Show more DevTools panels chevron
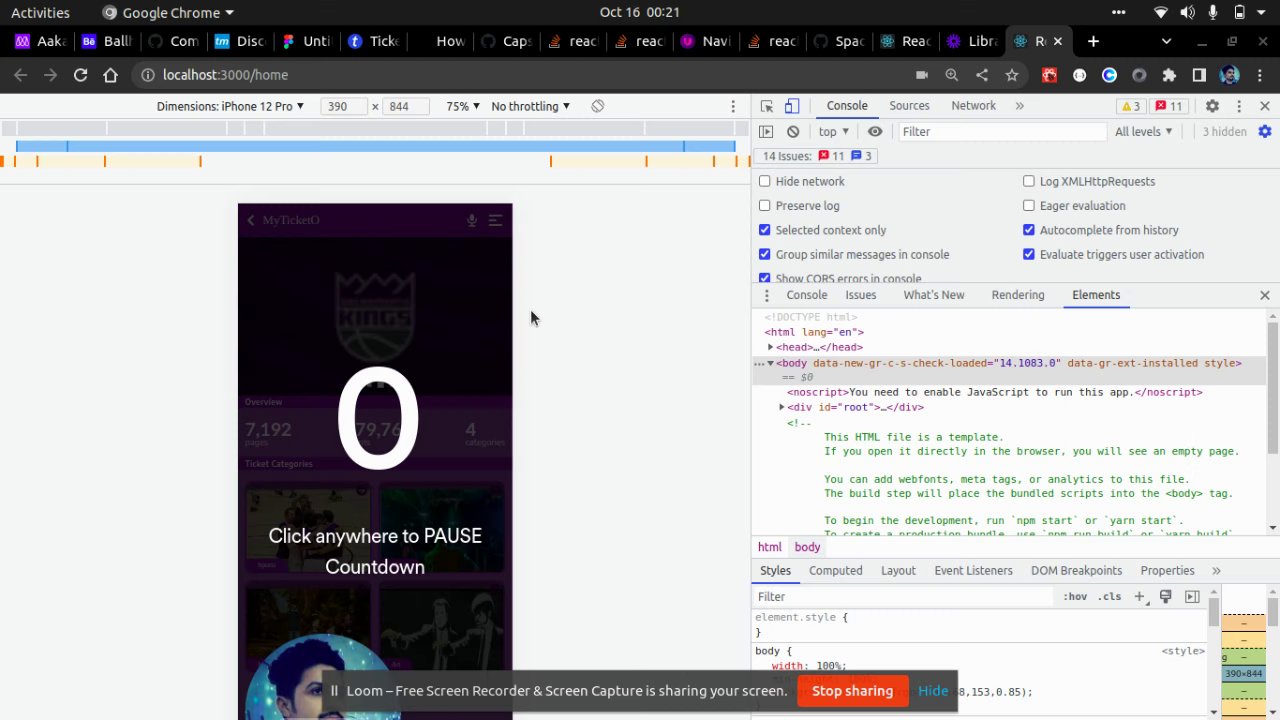 coord(1020,106)
